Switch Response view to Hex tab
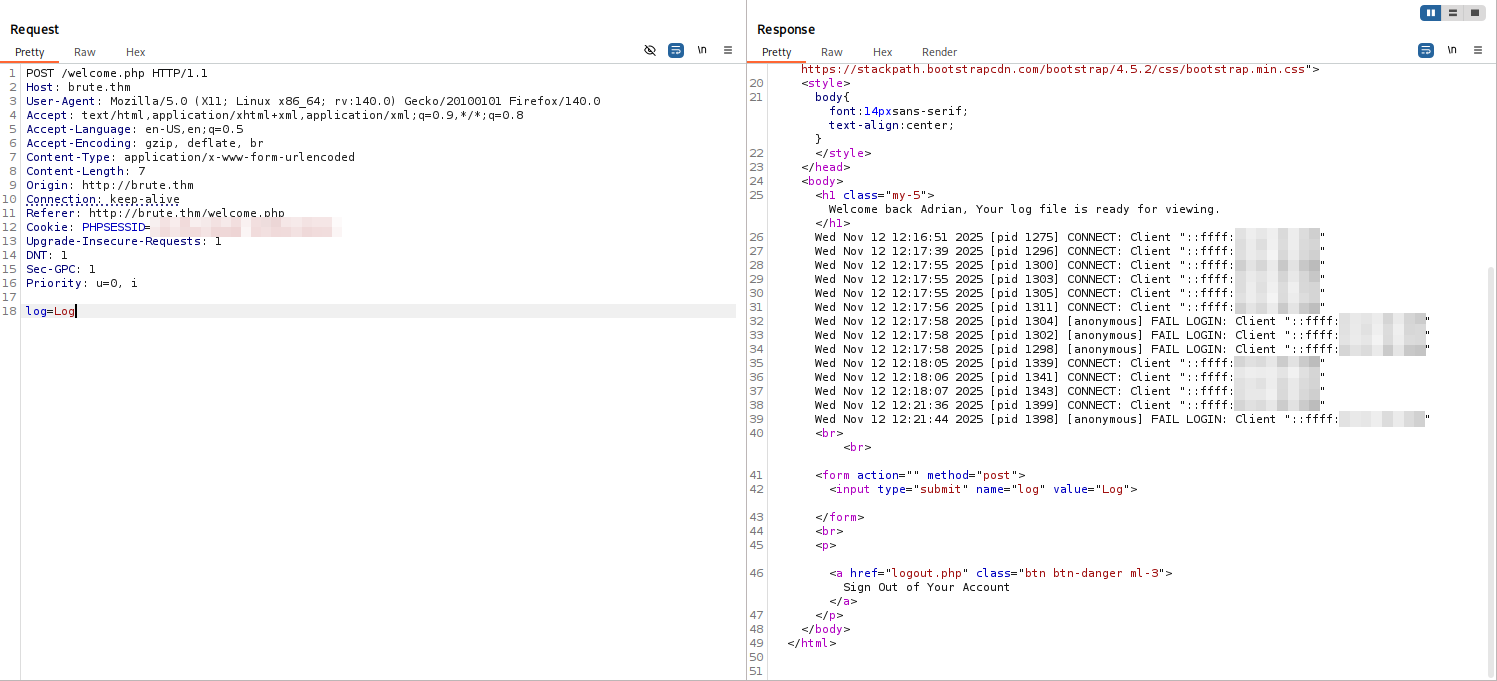The image size is (1497, 681). (882, 52)
